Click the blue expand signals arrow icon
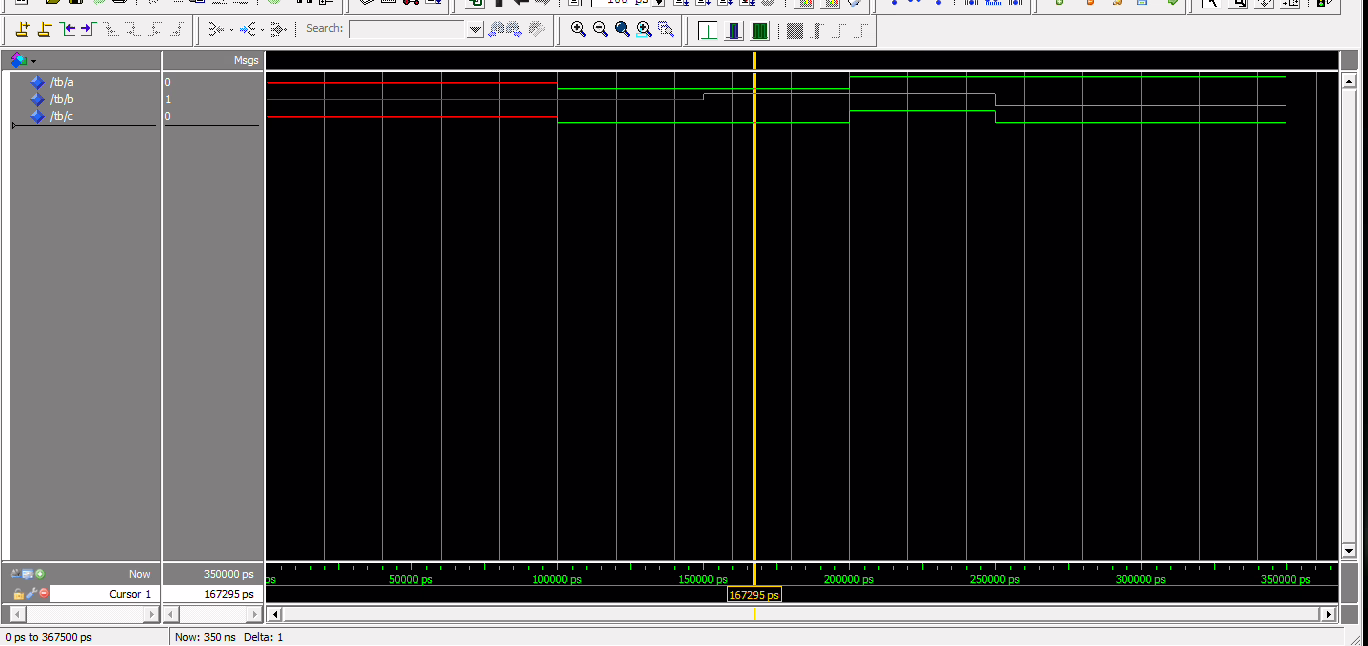This screenshot has height=646, width=1368. click(247, 29)
